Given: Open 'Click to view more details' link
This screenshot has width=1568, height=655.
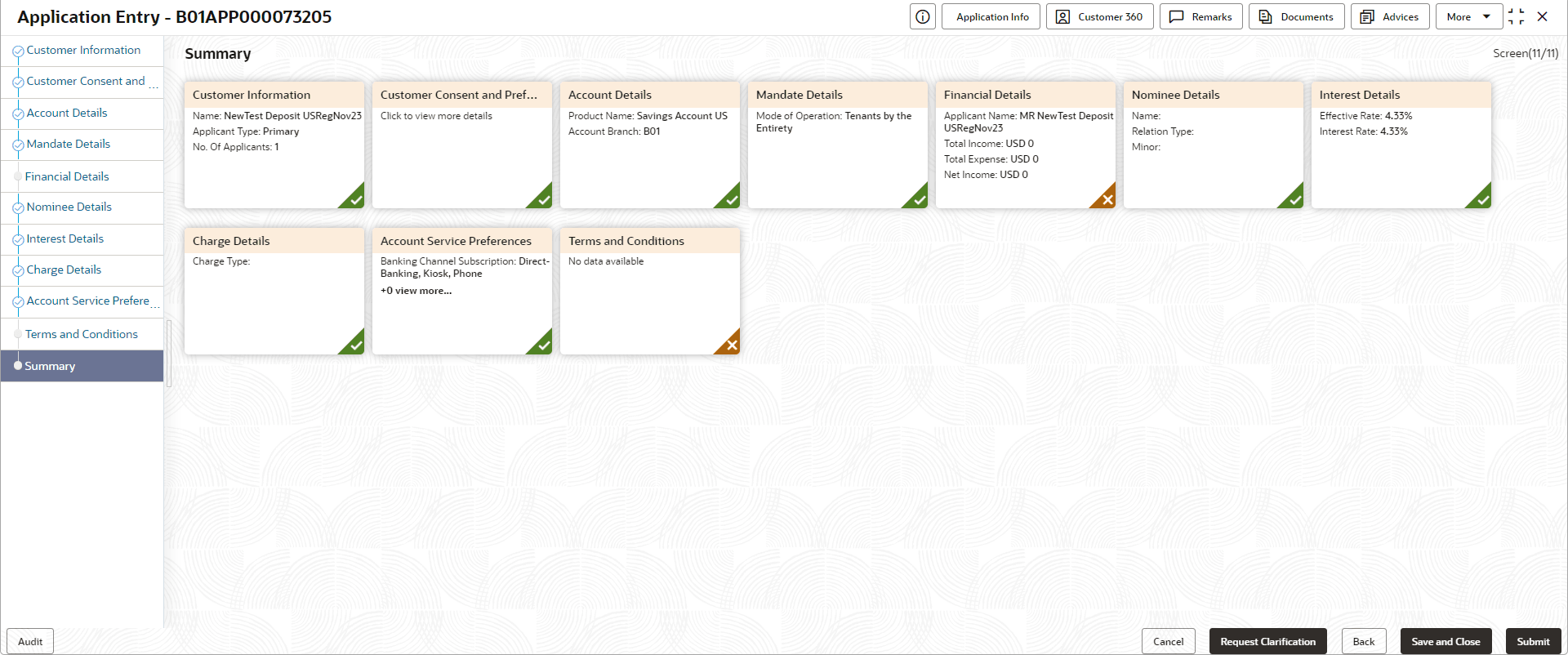Looking at the screenshot, I should pos(436,116).
